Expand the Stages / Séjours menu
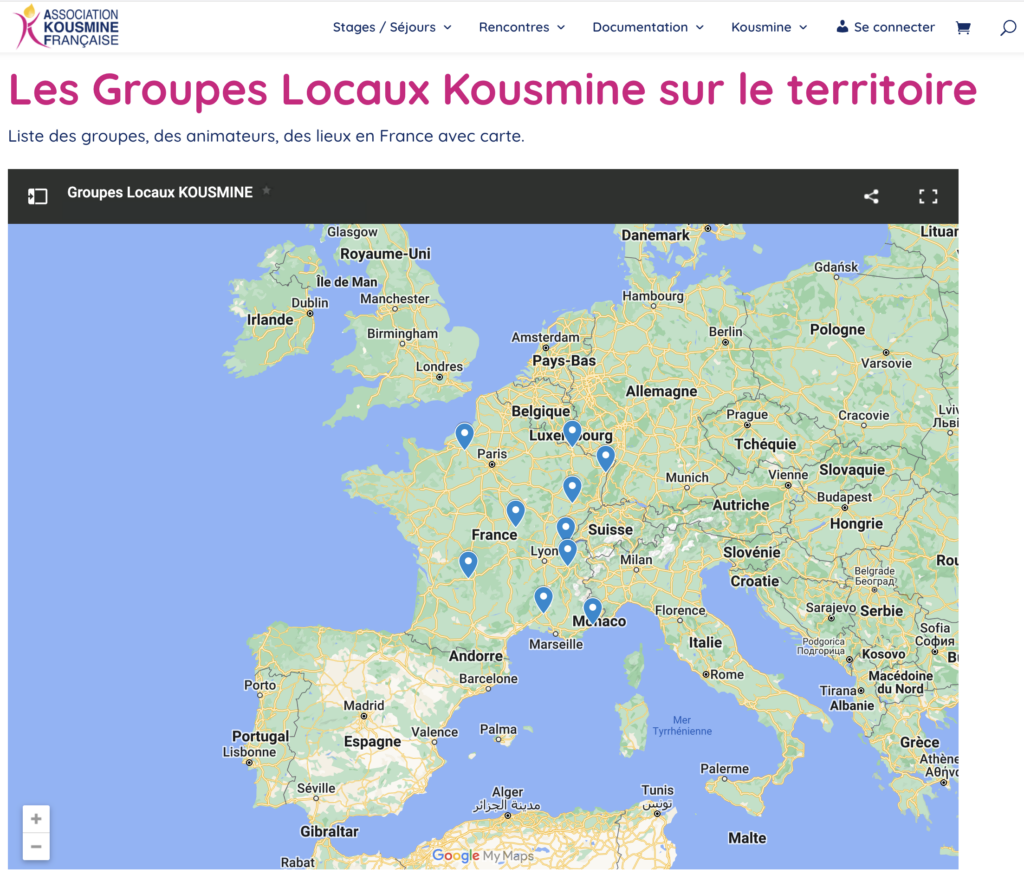This screenshot has width=1024, height=875. click(392, 27)
